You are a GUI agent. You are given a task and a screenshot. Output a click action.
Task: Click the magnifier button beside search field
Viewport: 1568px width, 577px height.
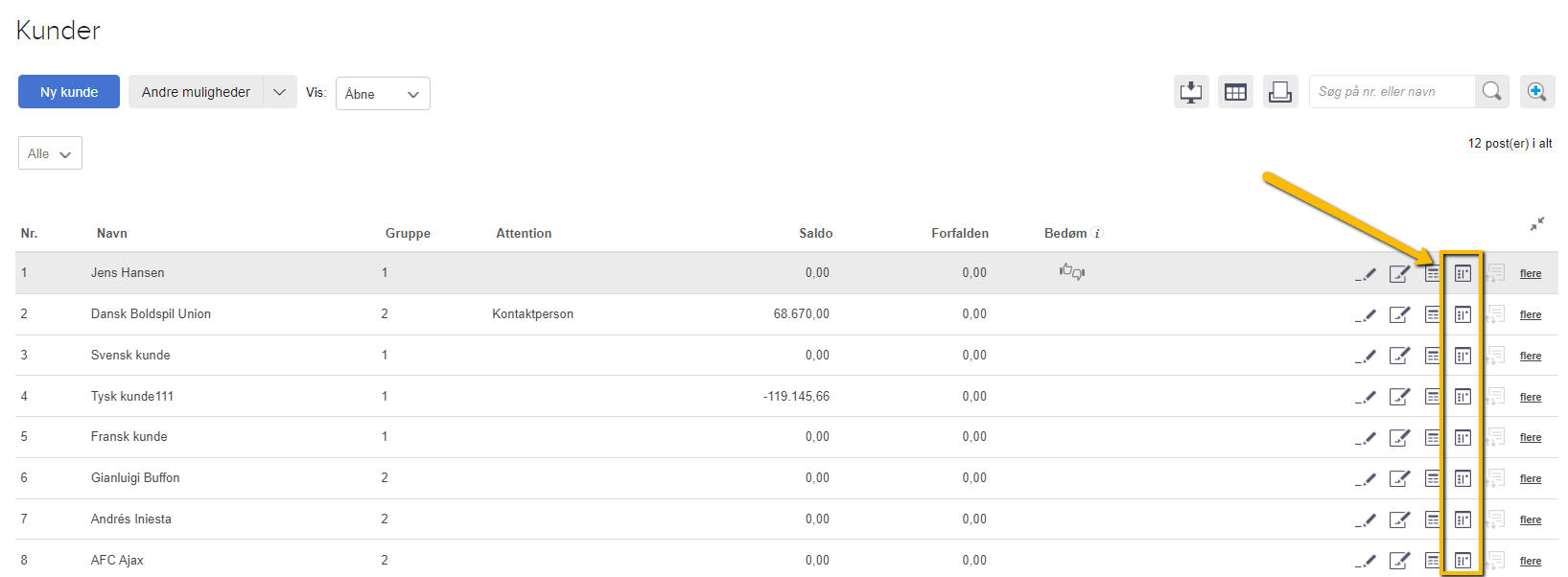click(1492, 92)
